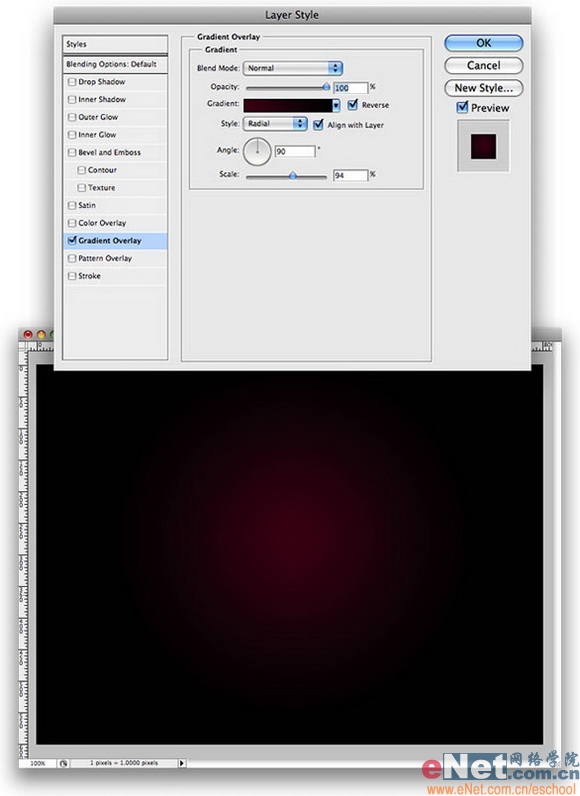
Task: Open the gradient Style dropdown set to Radial
Action: click(275, 124)
